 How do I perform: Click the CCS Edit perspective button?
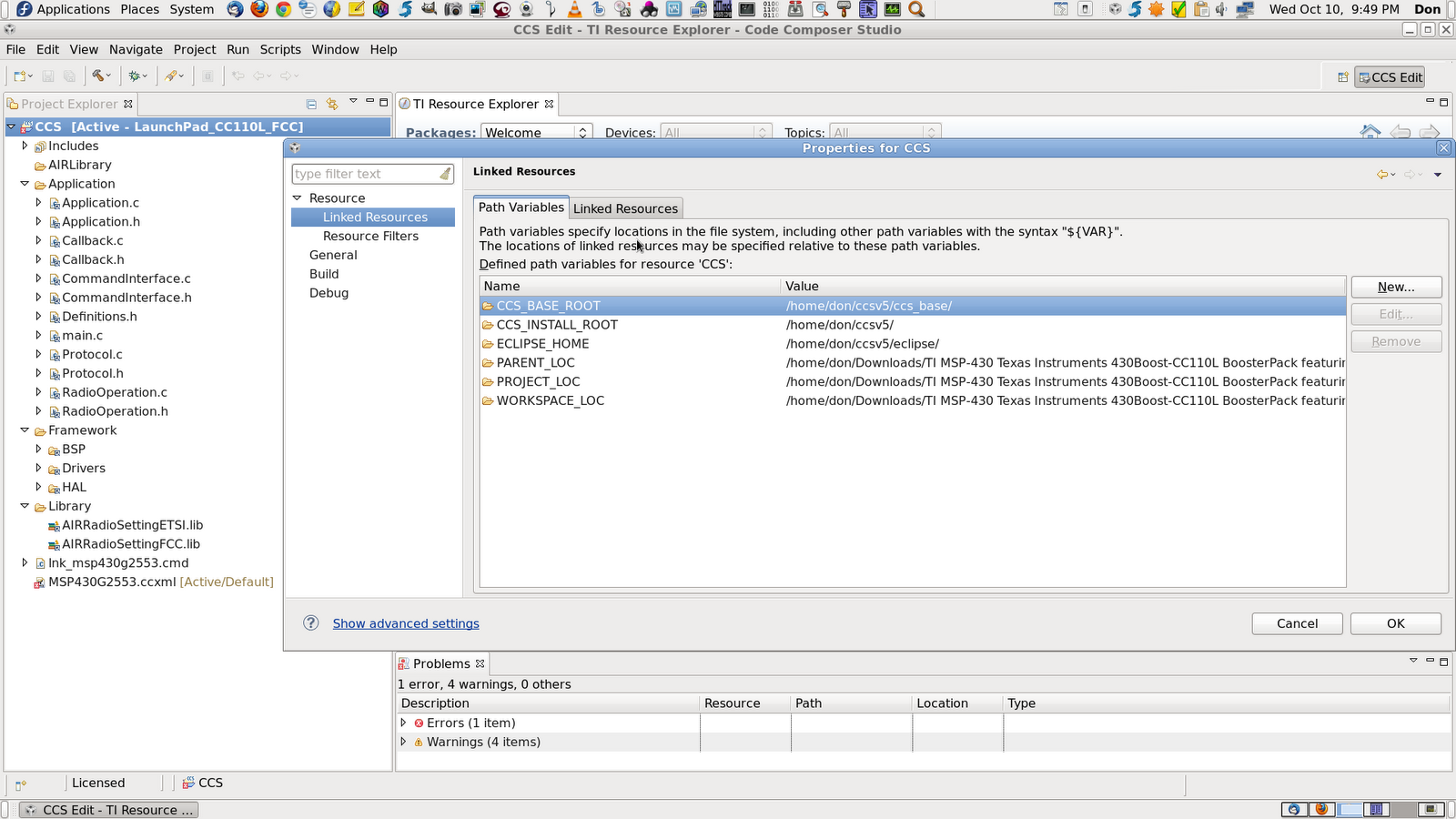[1390, 77]
